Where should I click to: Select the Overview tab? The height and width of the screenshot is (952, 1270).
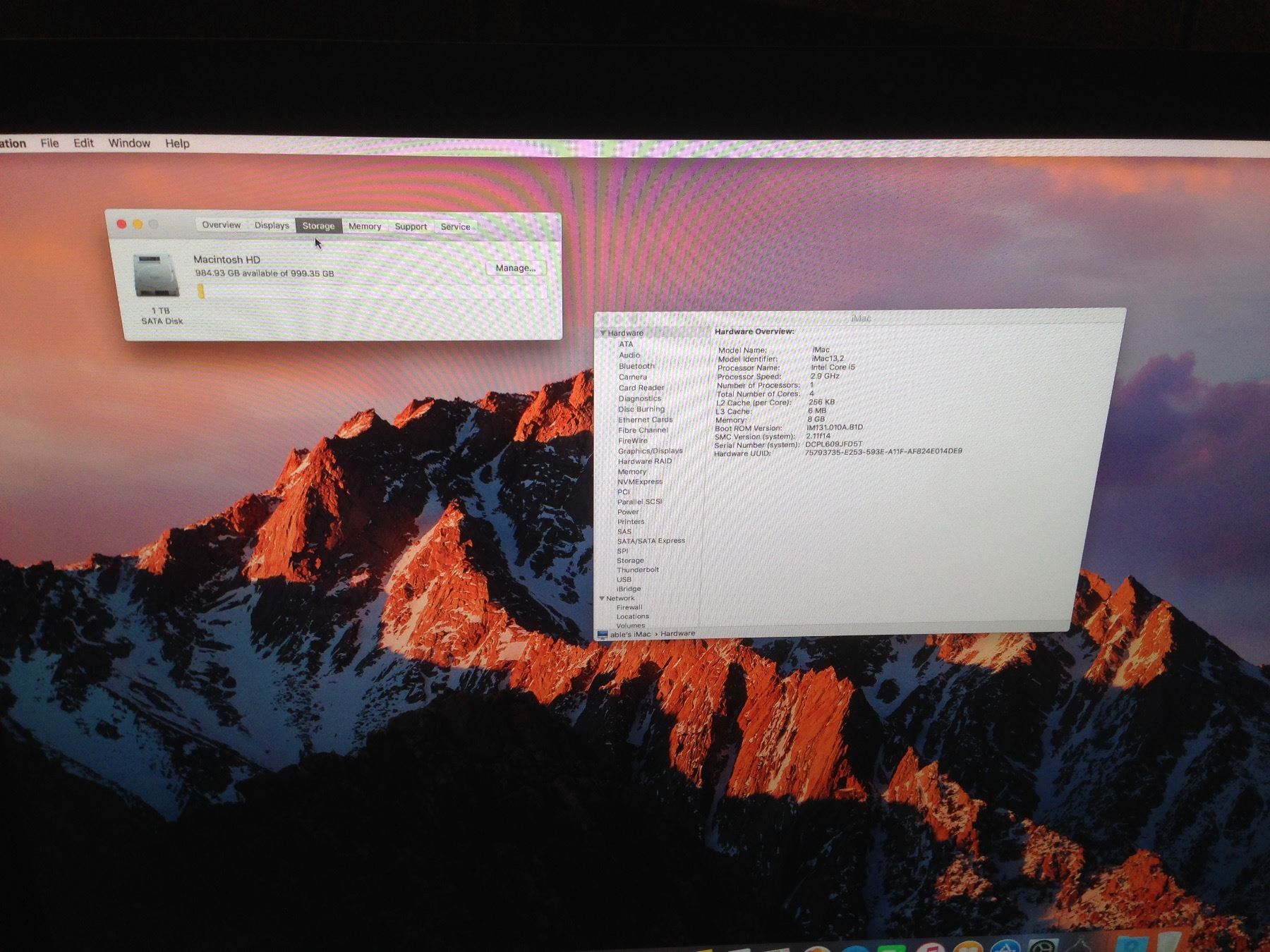pos(222,225)
